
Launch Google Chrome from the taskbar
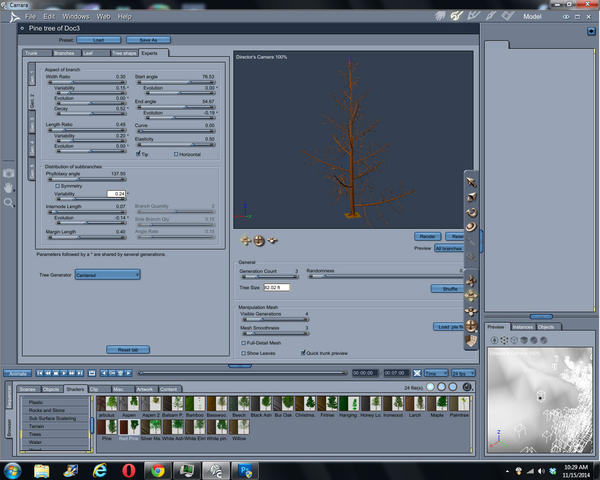[158, 469]
